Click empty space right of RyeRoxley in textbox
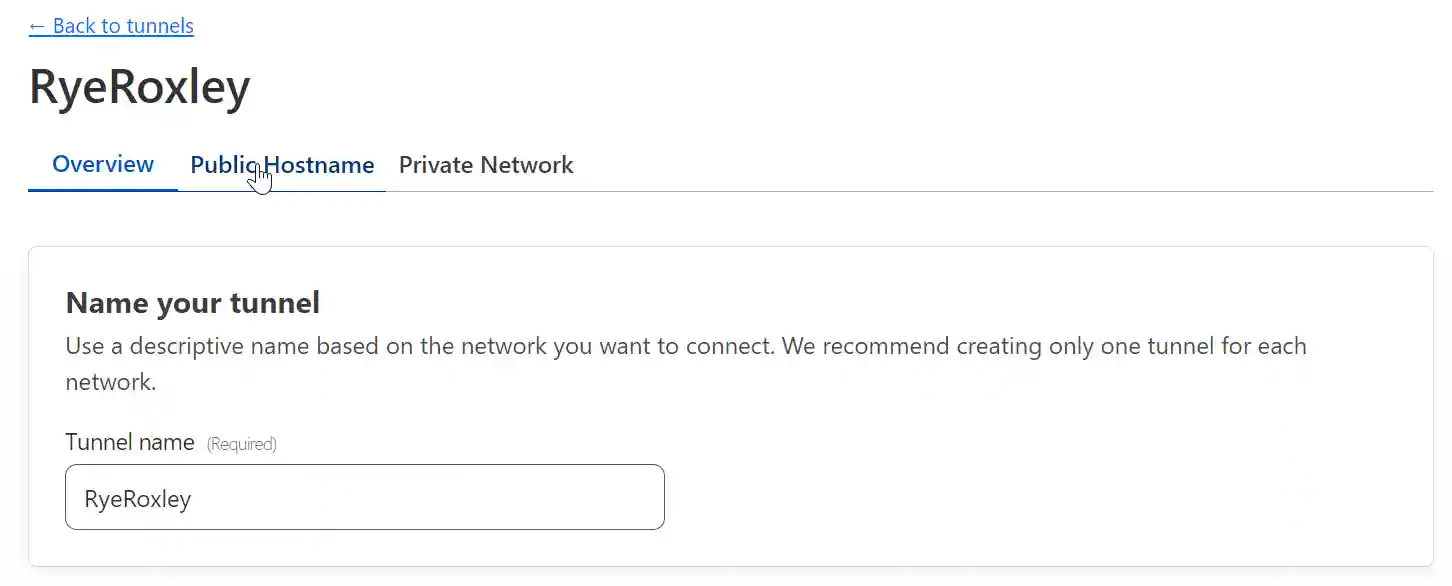 tap(450, 498)
